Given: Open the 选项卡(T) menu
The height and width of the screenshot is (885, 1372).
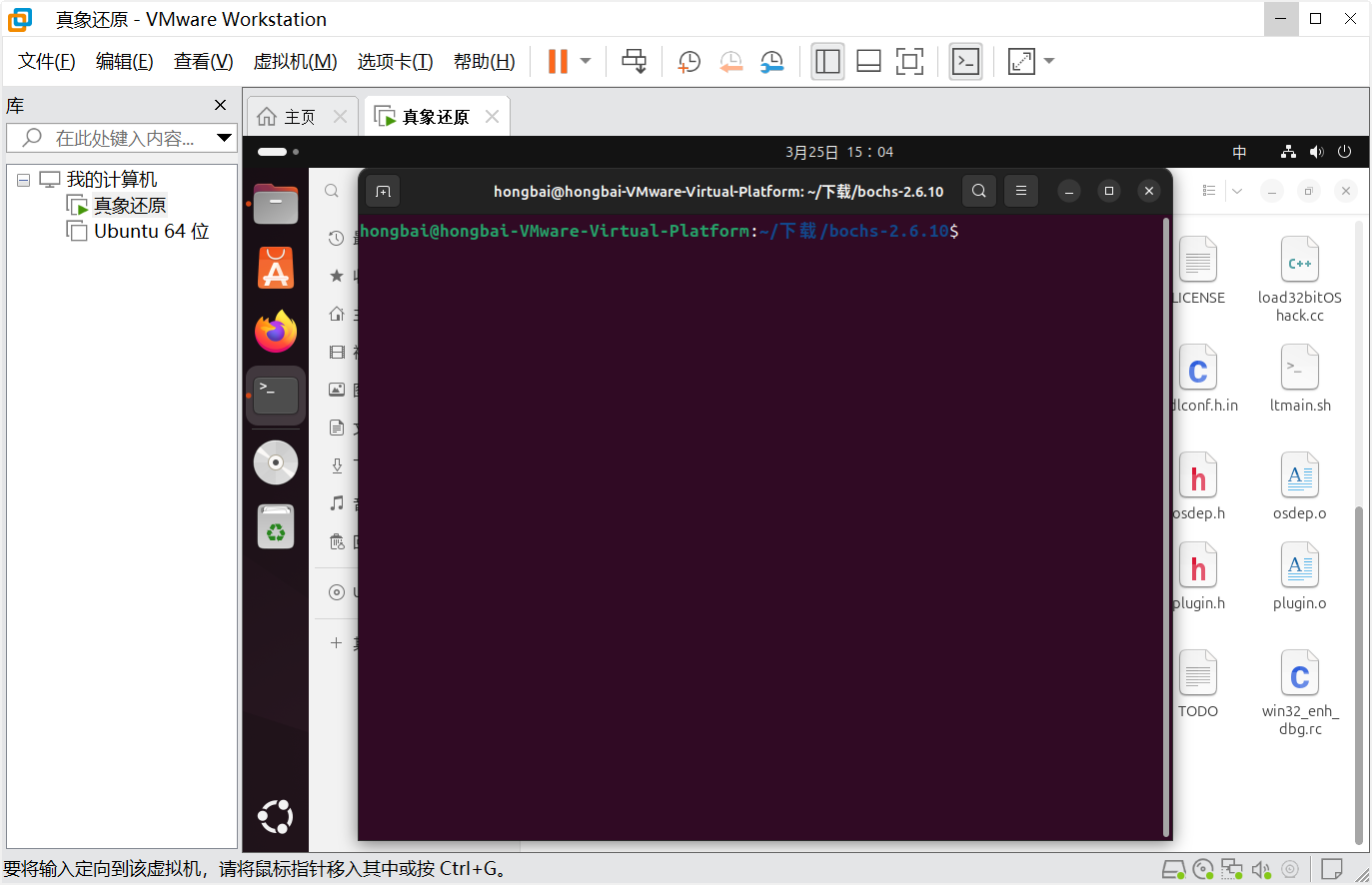Looking at the screenshot, I should [x=396, y=62].
